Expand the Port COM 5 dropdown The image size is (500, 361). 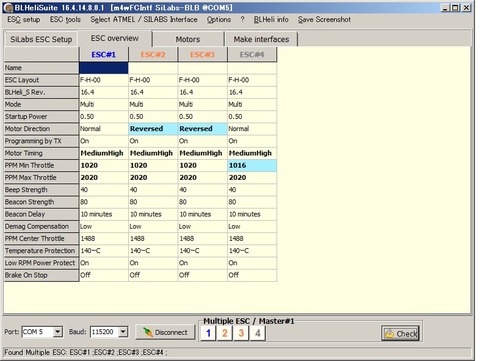click(58, 332)
